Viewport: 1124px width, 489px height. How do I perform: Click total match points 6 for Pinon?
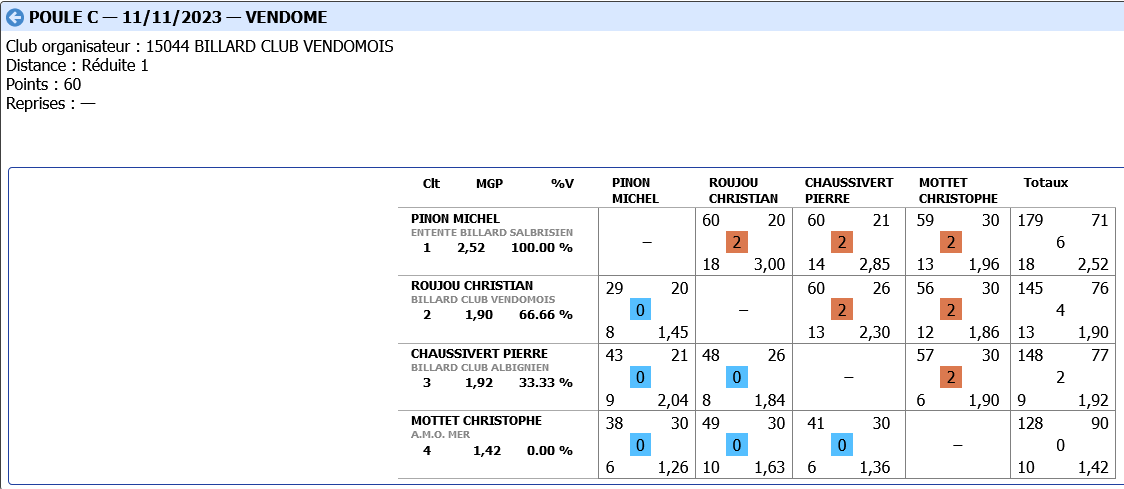1060,242
